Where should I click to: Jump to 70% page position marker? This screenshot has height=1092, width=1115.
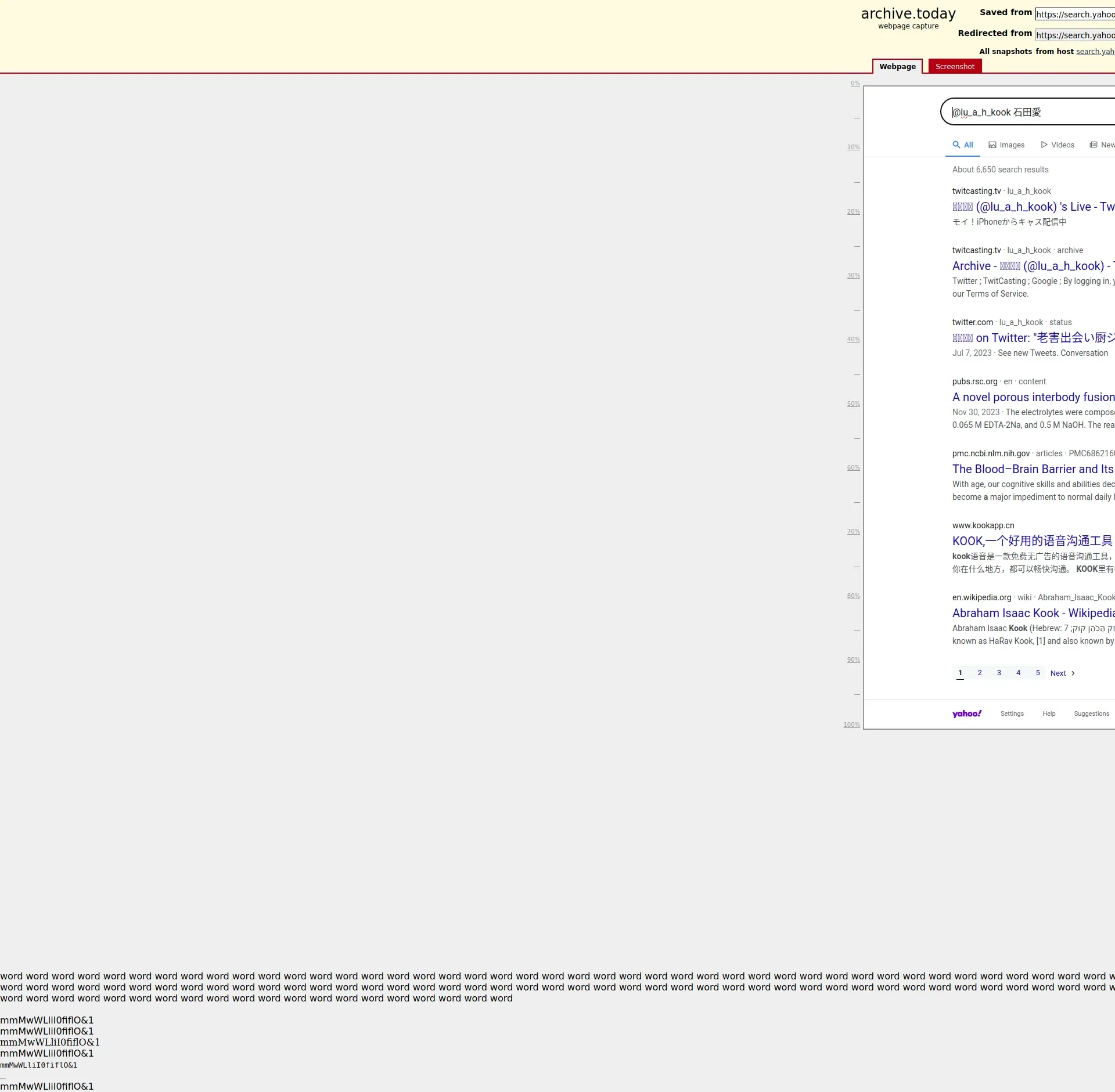tap(853, 531)
